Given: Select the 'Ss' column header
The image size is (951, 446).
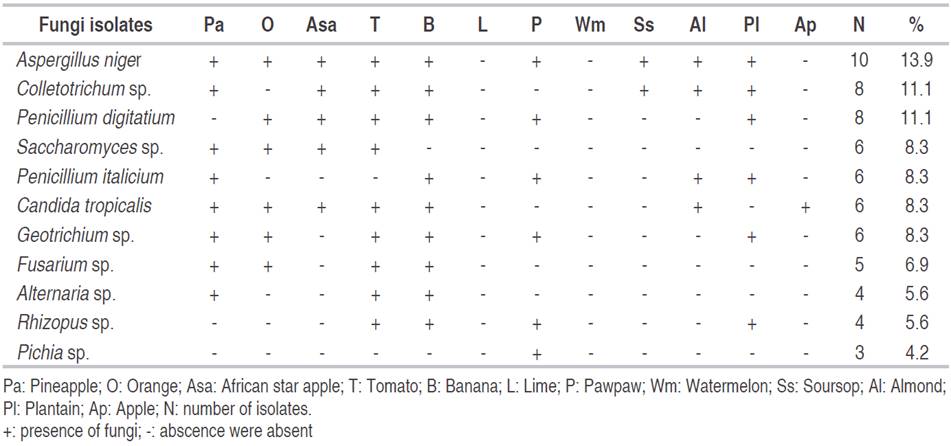Looking at the screenshot, I should [x=644, y=27].
